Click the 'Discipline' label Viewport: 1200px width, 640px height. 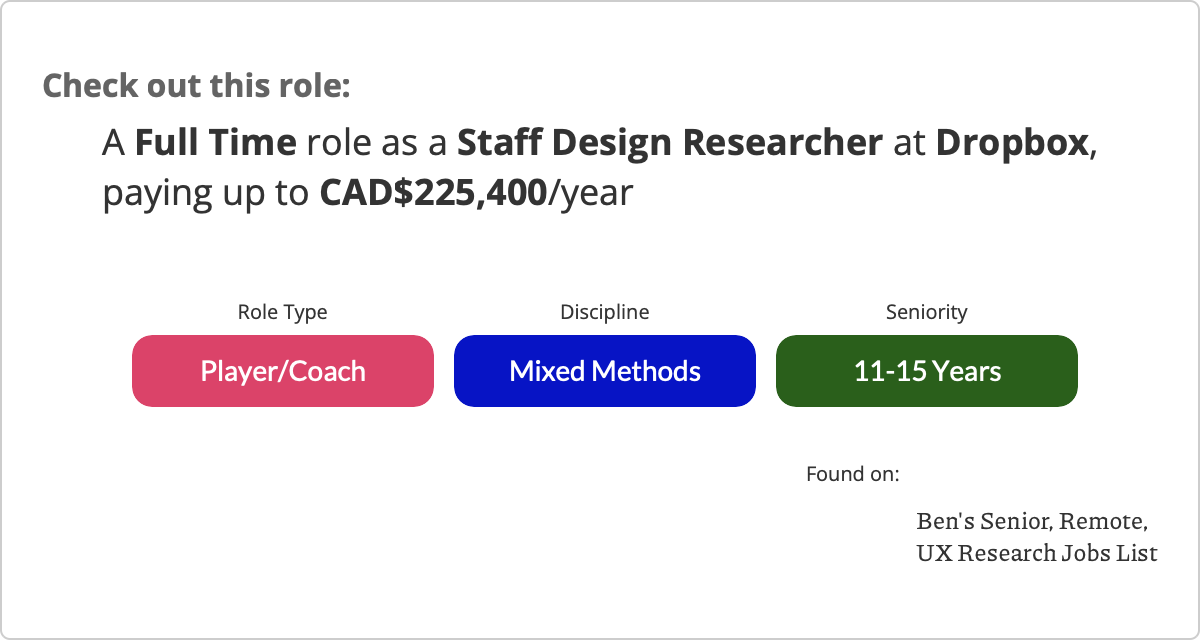(x=605, y=312)
